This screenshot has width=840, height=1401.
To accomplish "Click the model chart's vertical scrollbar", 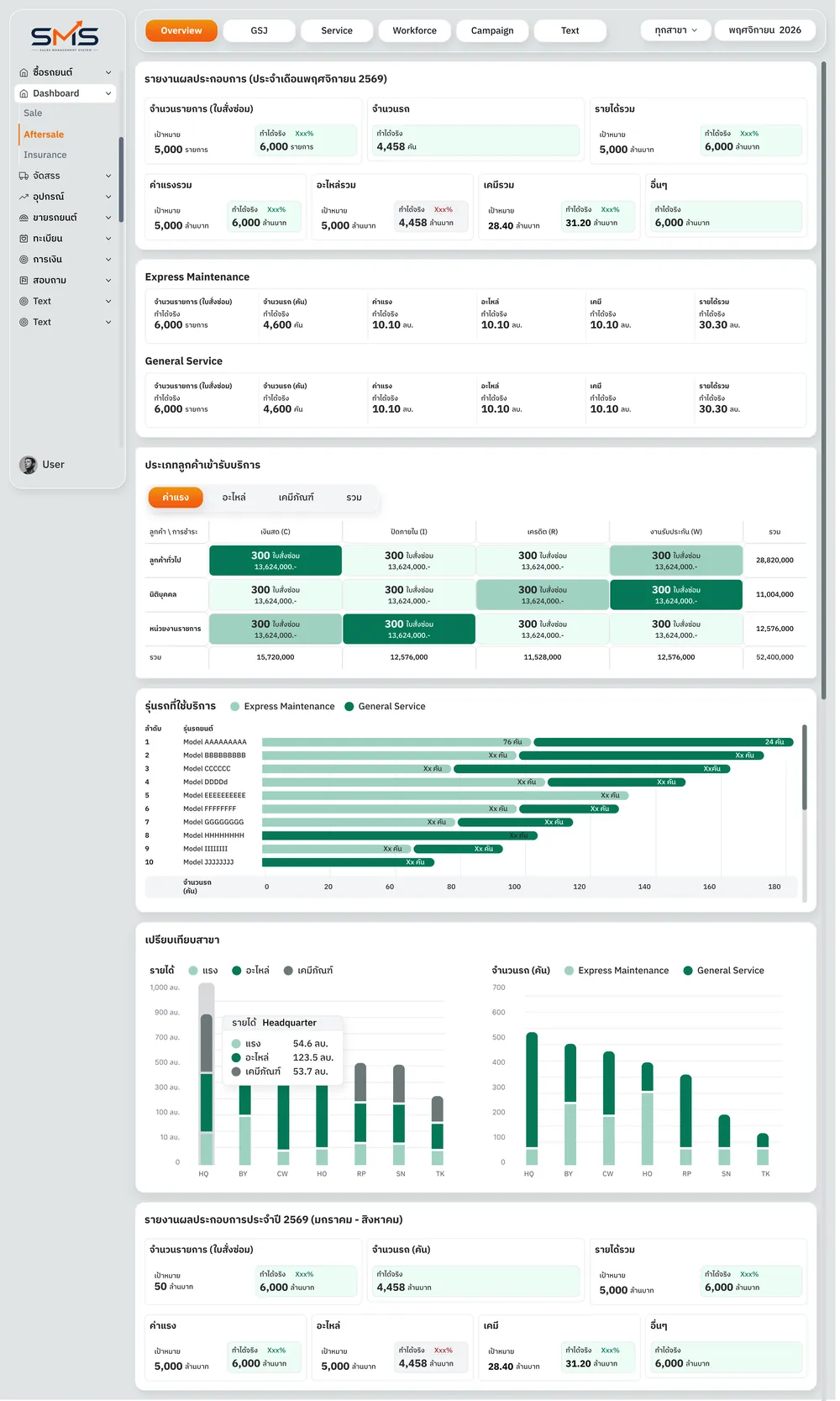I will tap(804, 767).
